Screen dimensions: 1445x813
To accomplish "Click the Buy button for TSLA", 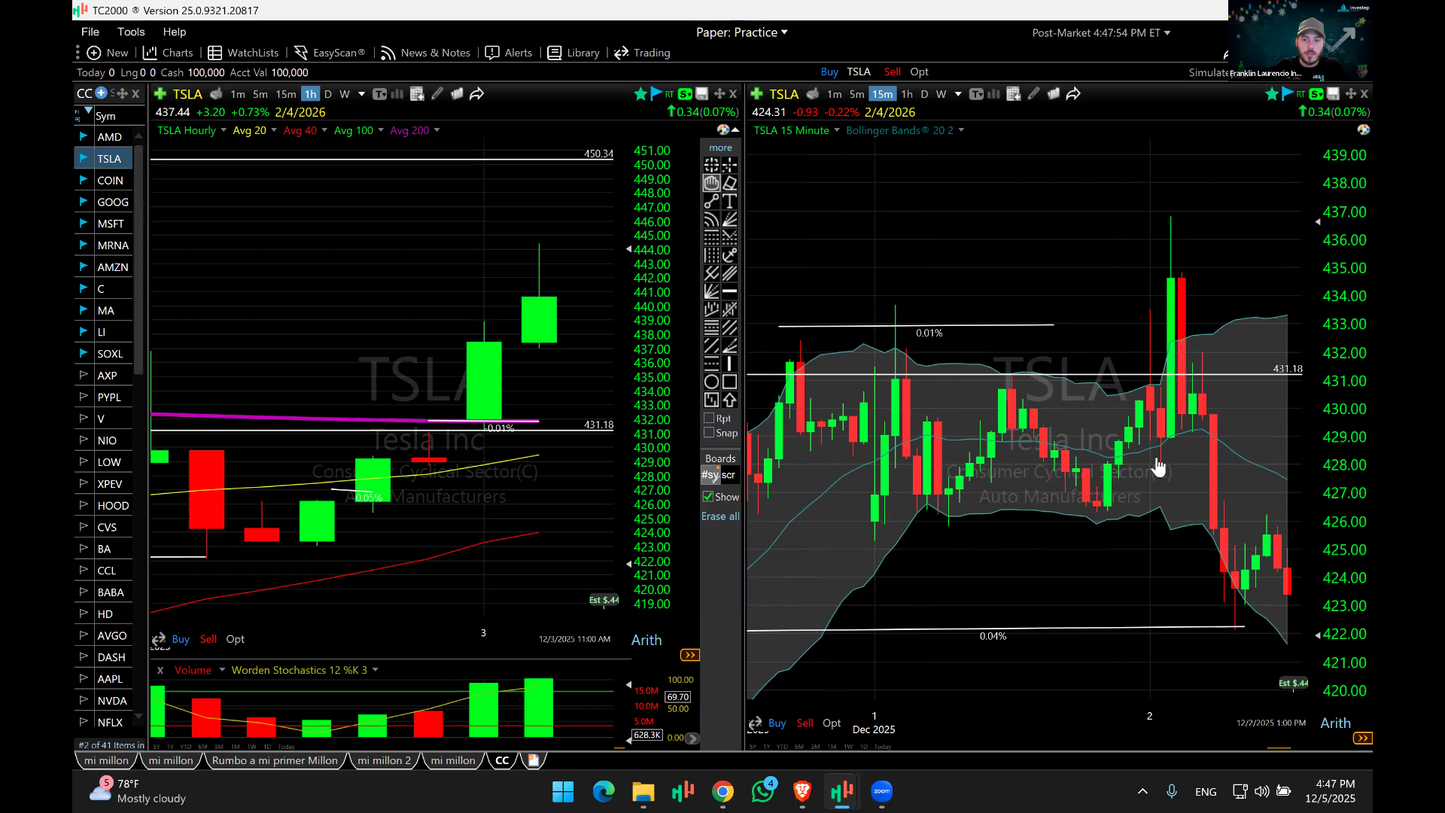I will (828, 71).
